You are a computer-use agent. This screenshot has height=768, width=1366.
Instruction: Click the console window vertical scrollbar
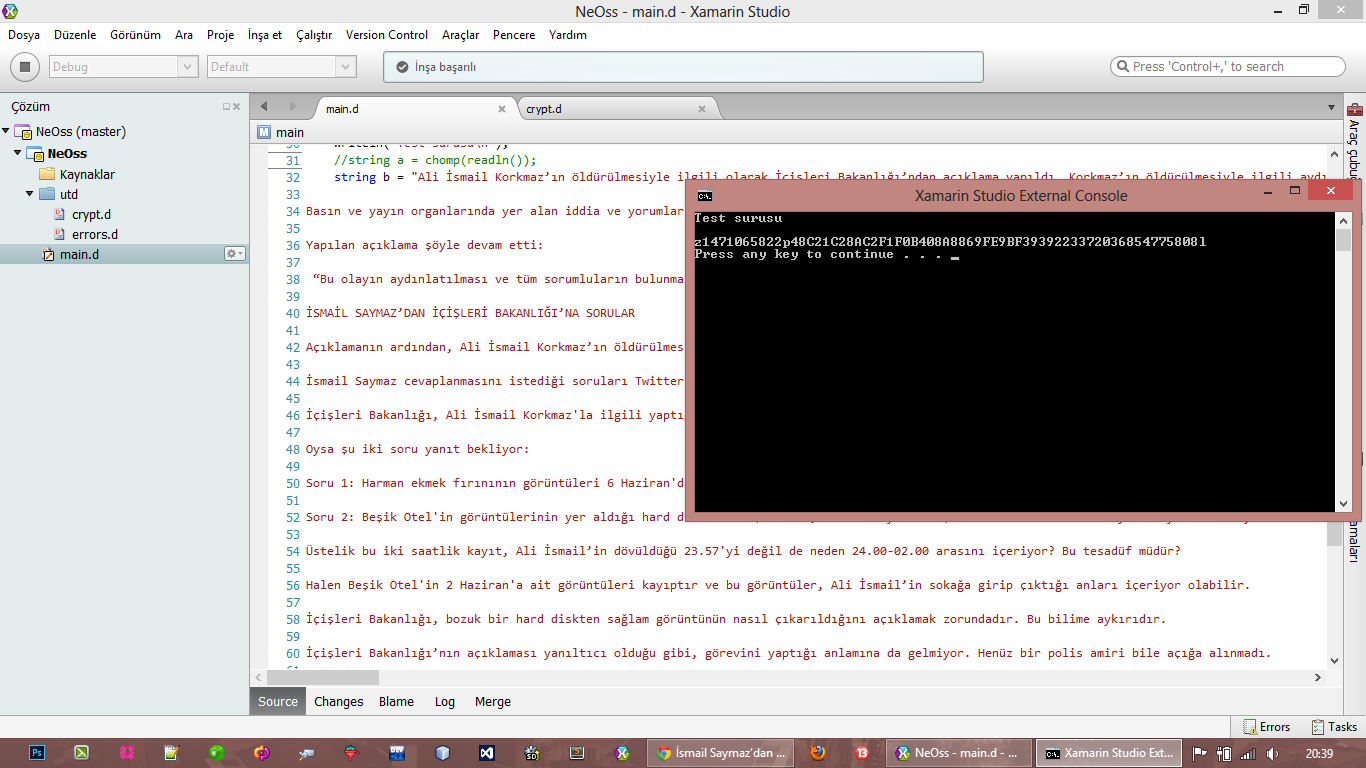(x=1343, y=363)
